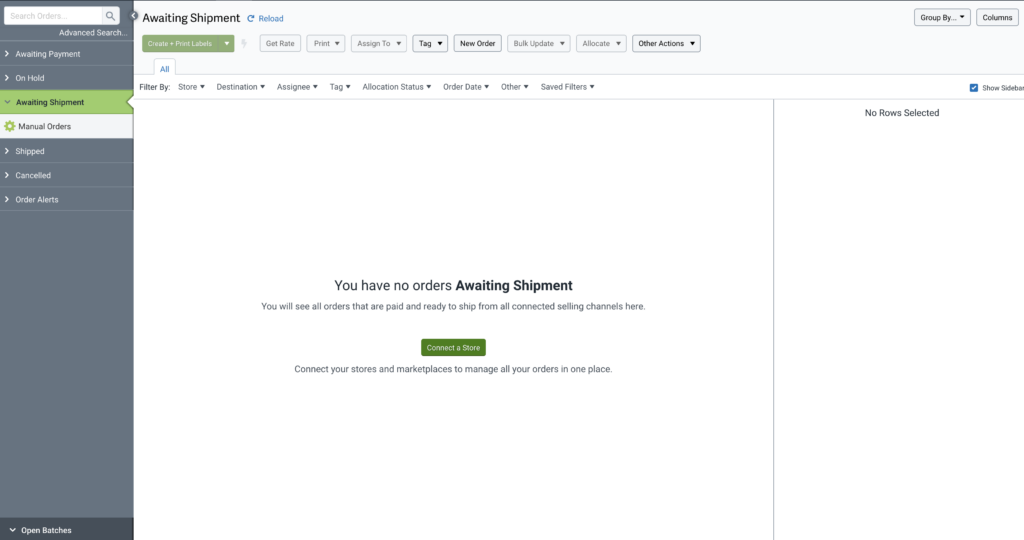Screen dimensions: 1024x540
Task: Open the Group By dropdown
Action: point(941,18)
